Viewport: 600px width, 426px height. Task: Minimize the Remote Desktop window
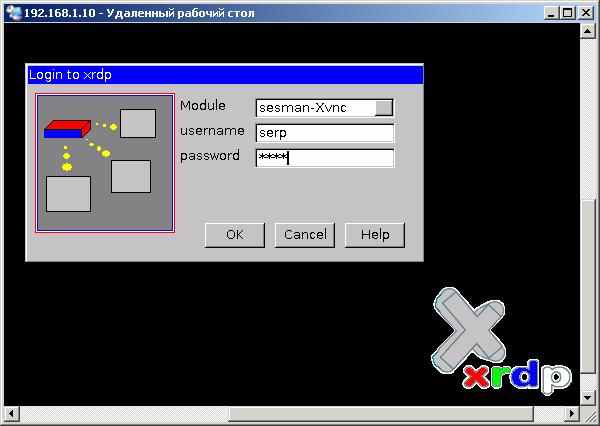[551, 13]
